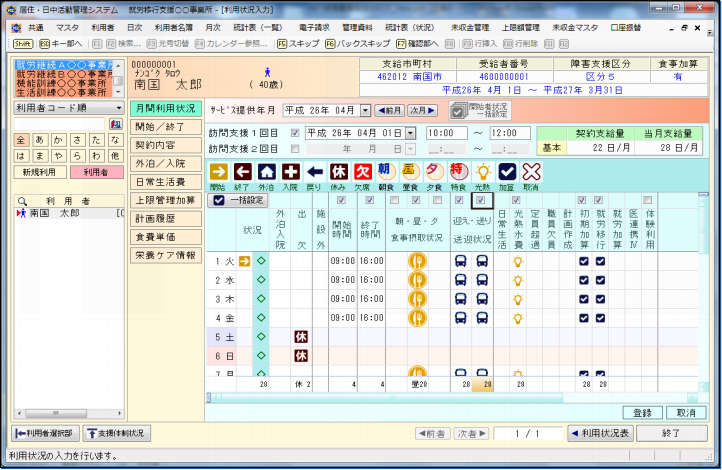
Task: Click the 欠席 (absence) icon
Action: pyautogui.click(x=363, y=173)
